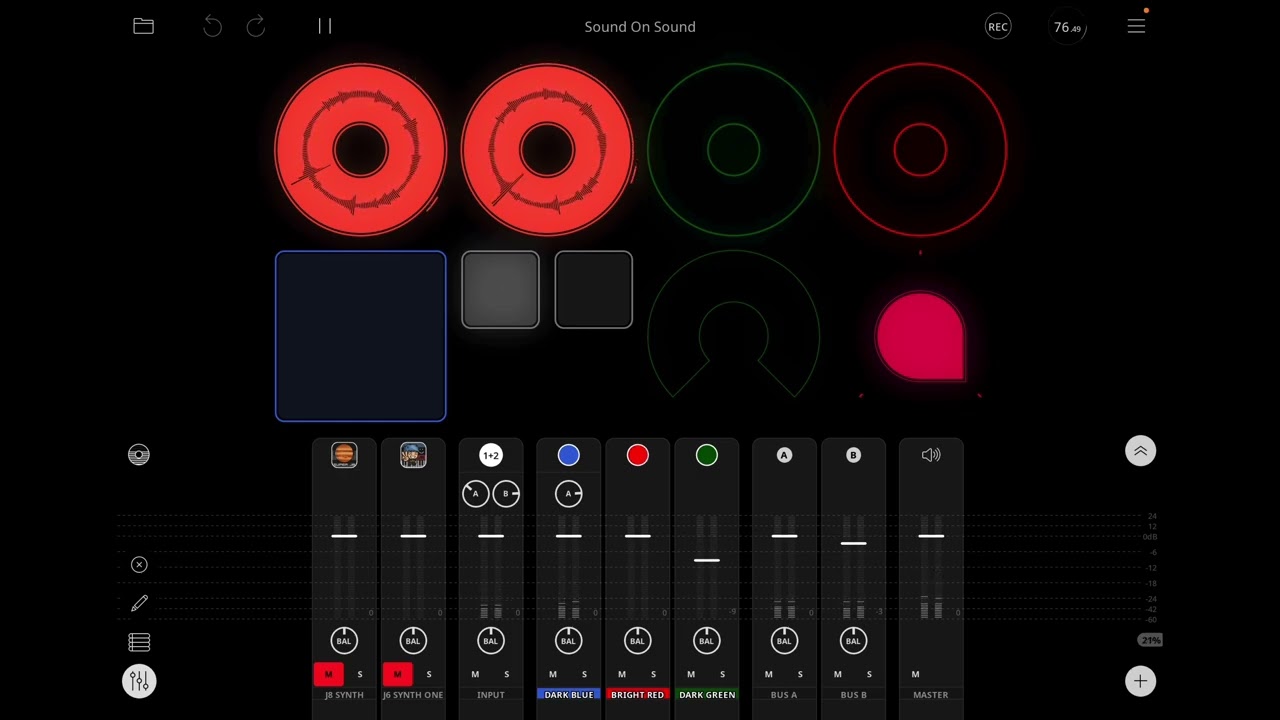Mute the Bright Red channel
The image size is (1280, 720).
pos(622,674)
